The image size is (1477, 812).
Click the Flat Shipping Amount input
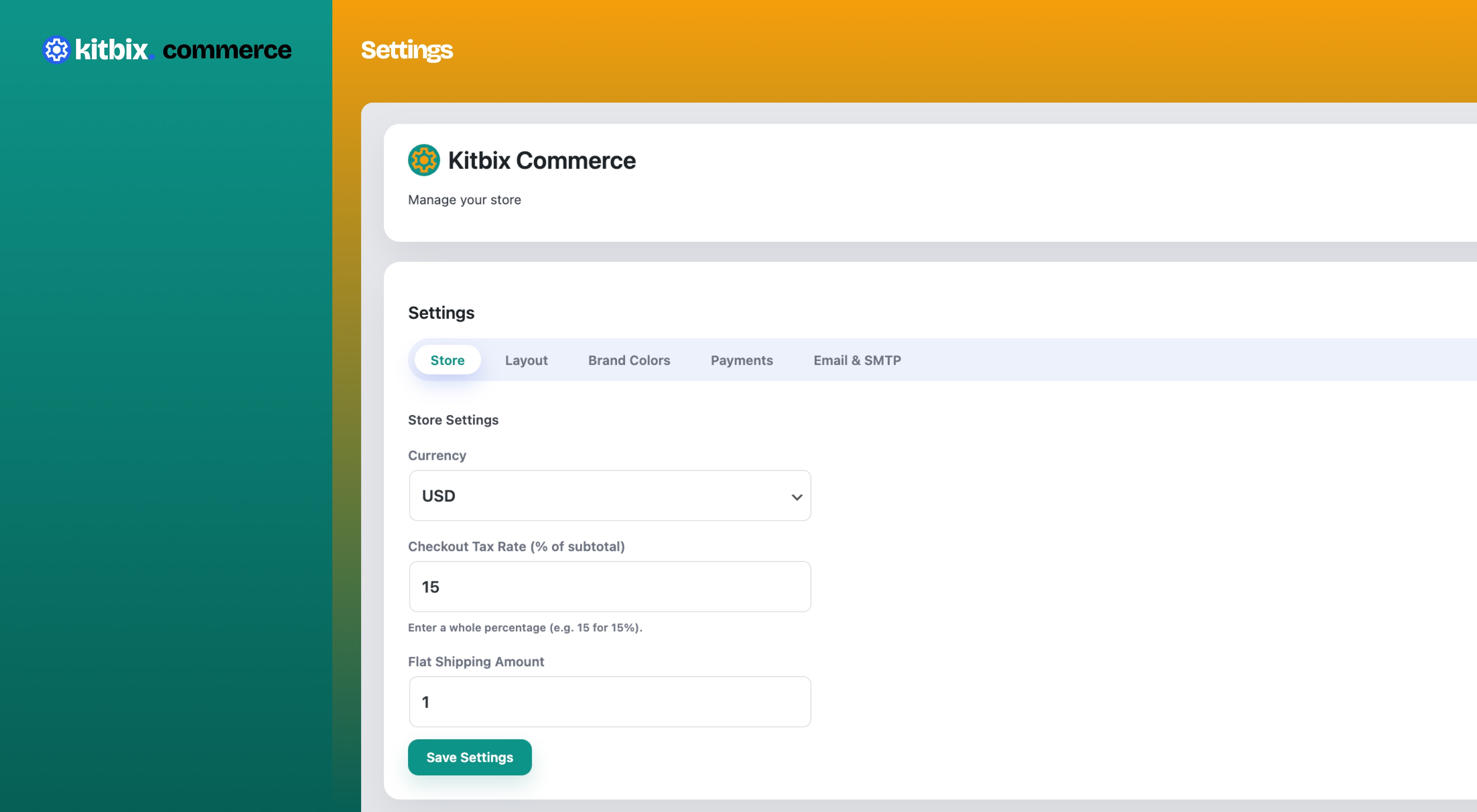tap(610, 702)
